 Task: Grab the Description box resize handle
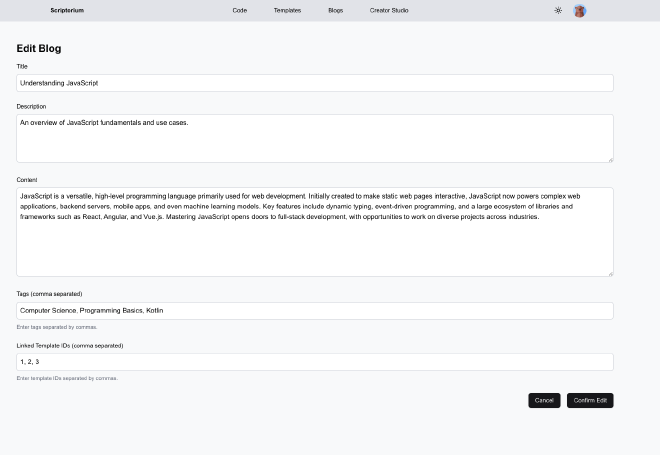coord(611,160)
